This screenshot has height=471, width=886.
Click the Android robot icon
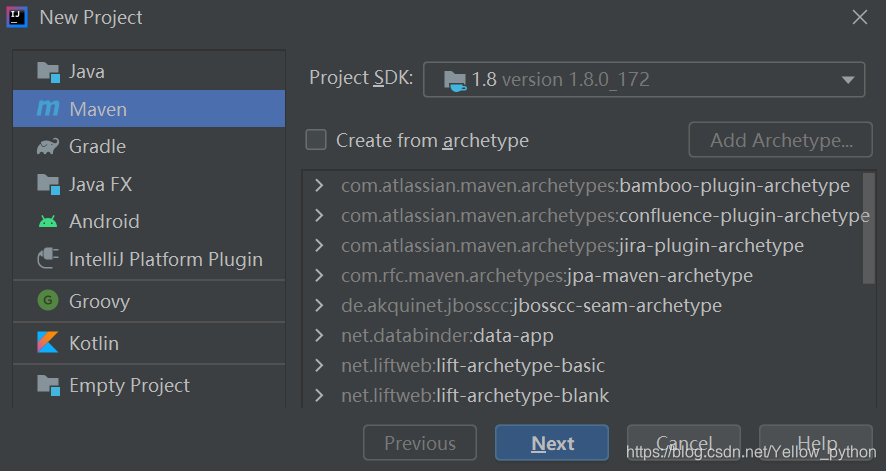[x=48, y=221]
